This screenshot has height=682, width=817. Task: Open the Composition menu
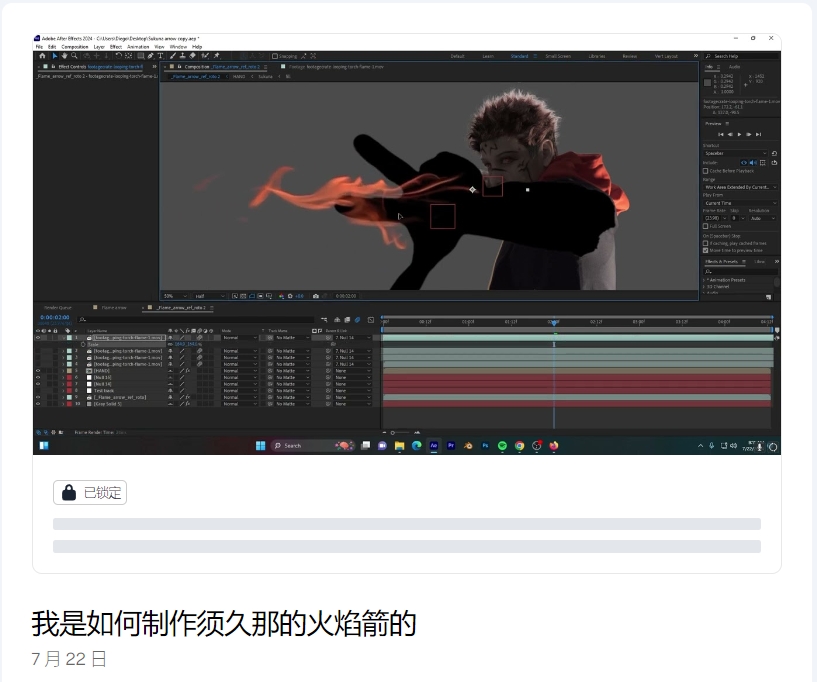click(75, 47)
